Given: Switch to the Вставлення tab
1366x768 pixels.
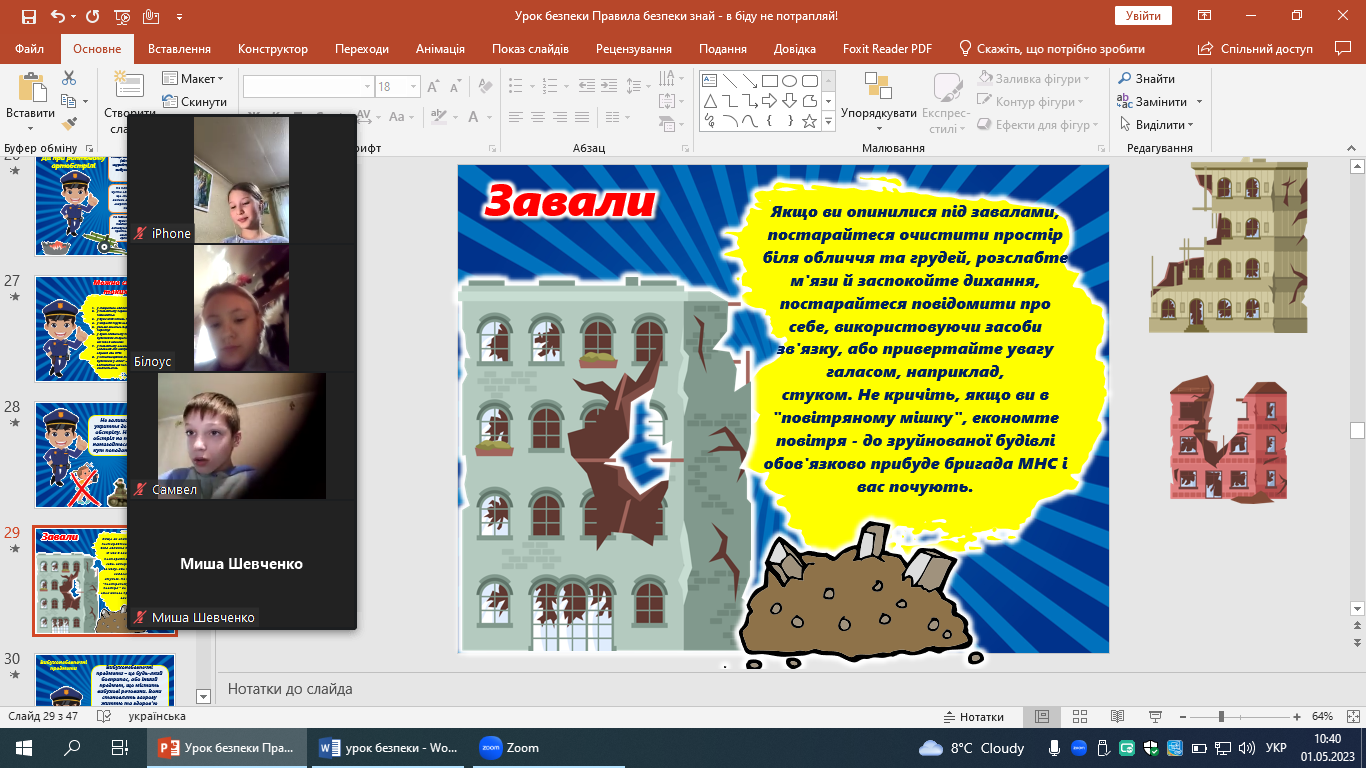Looking at the screenshot, I should [x=179, y=48].
